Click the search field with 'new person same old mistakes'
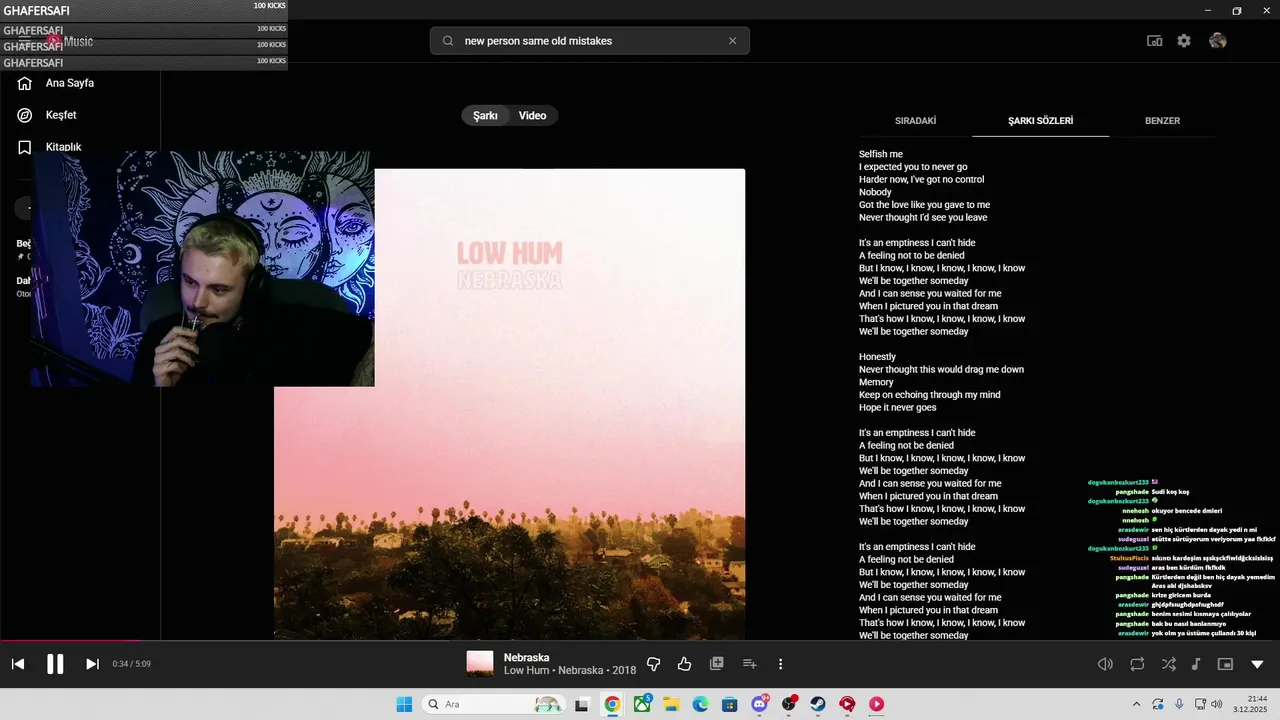This screenshot has height=720, width=1280. click(x=590, y=41)
